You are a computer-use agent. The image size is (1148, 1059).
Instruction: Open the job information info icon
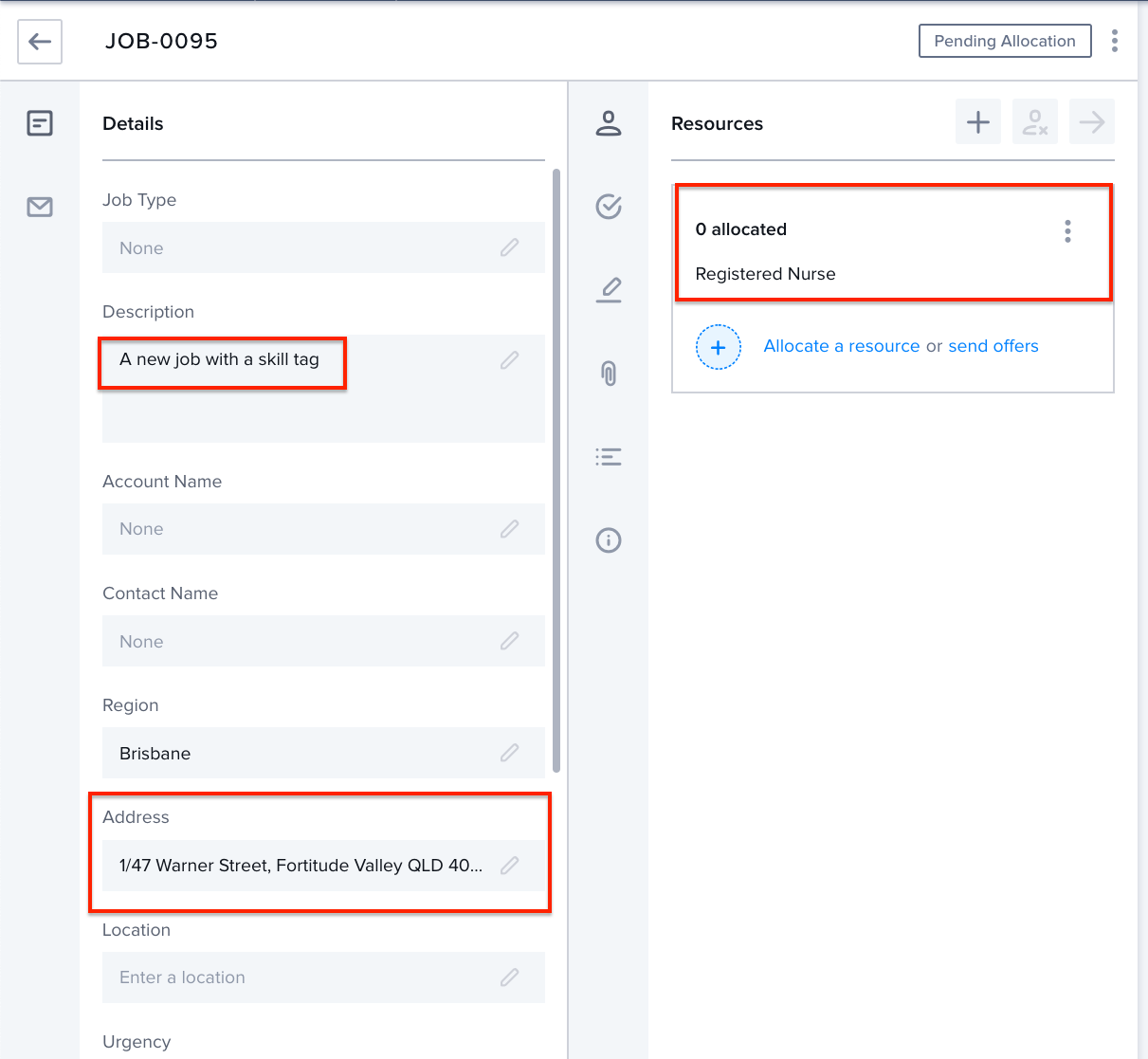(609, 540)
